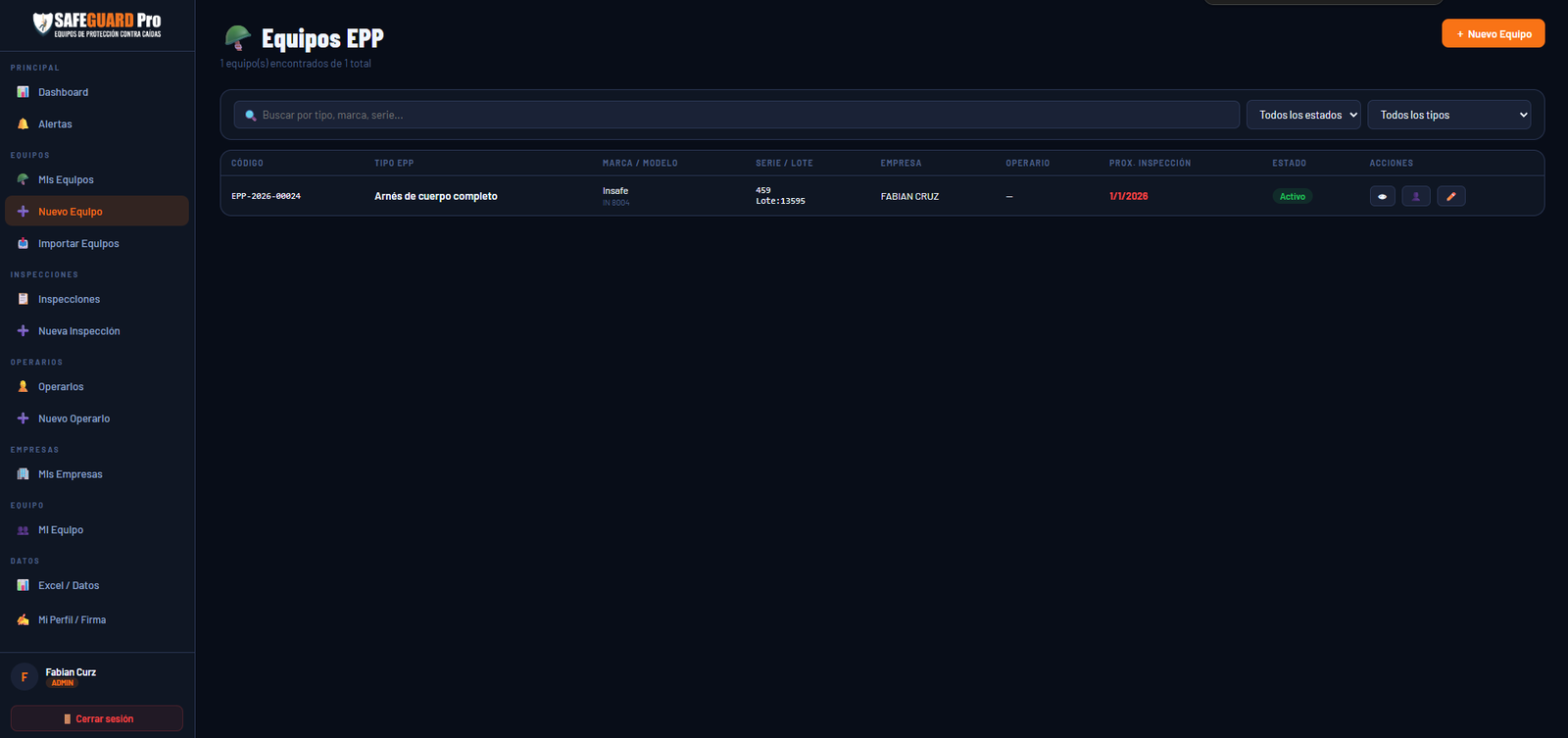Click the eye icon to view EPP-2026-00024
This screenshot has height=738, width=1568.
(x=1382, y=196)
